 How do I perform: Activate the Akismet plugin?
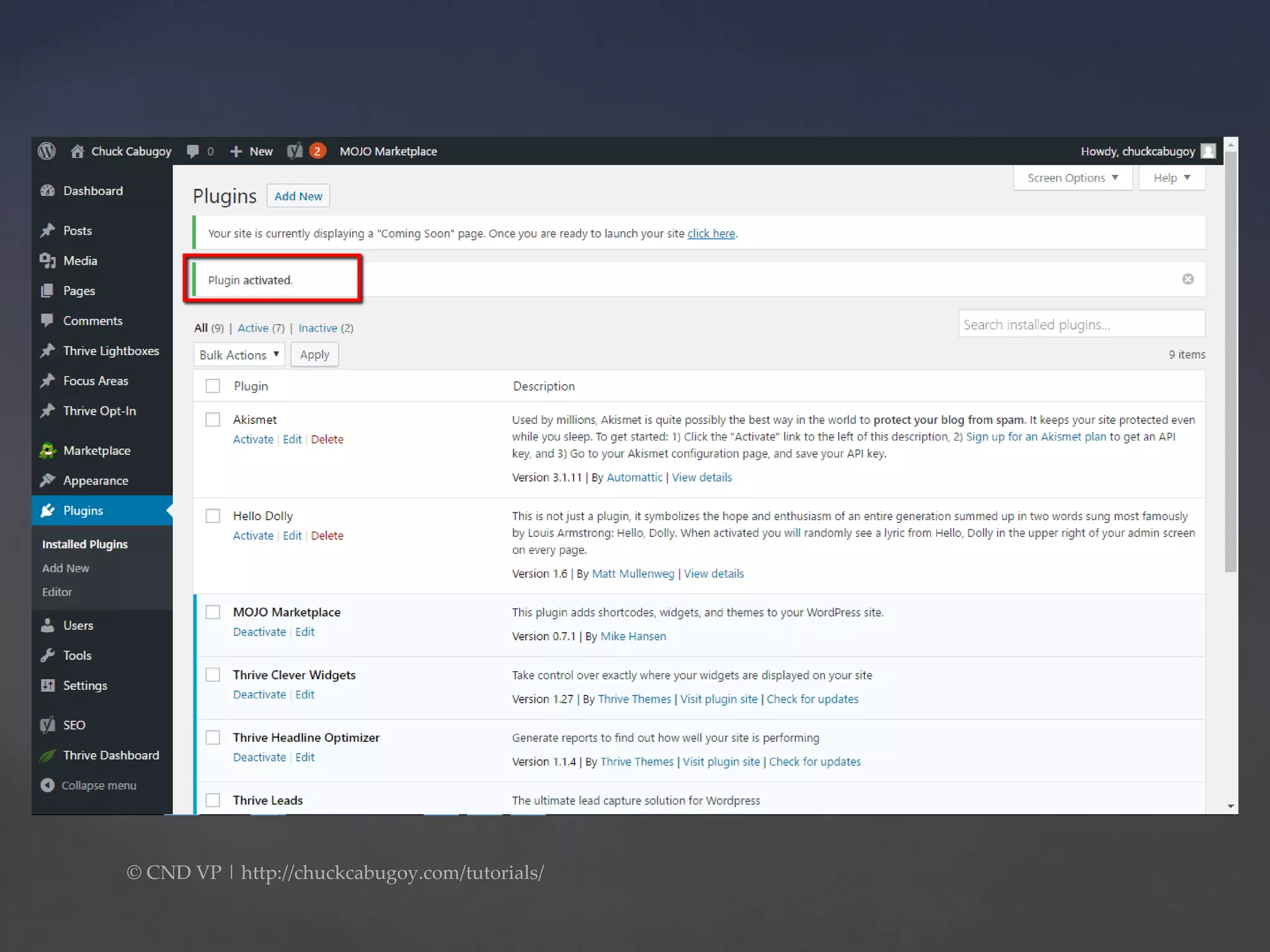pyautogui.click(x=253, y=439)
